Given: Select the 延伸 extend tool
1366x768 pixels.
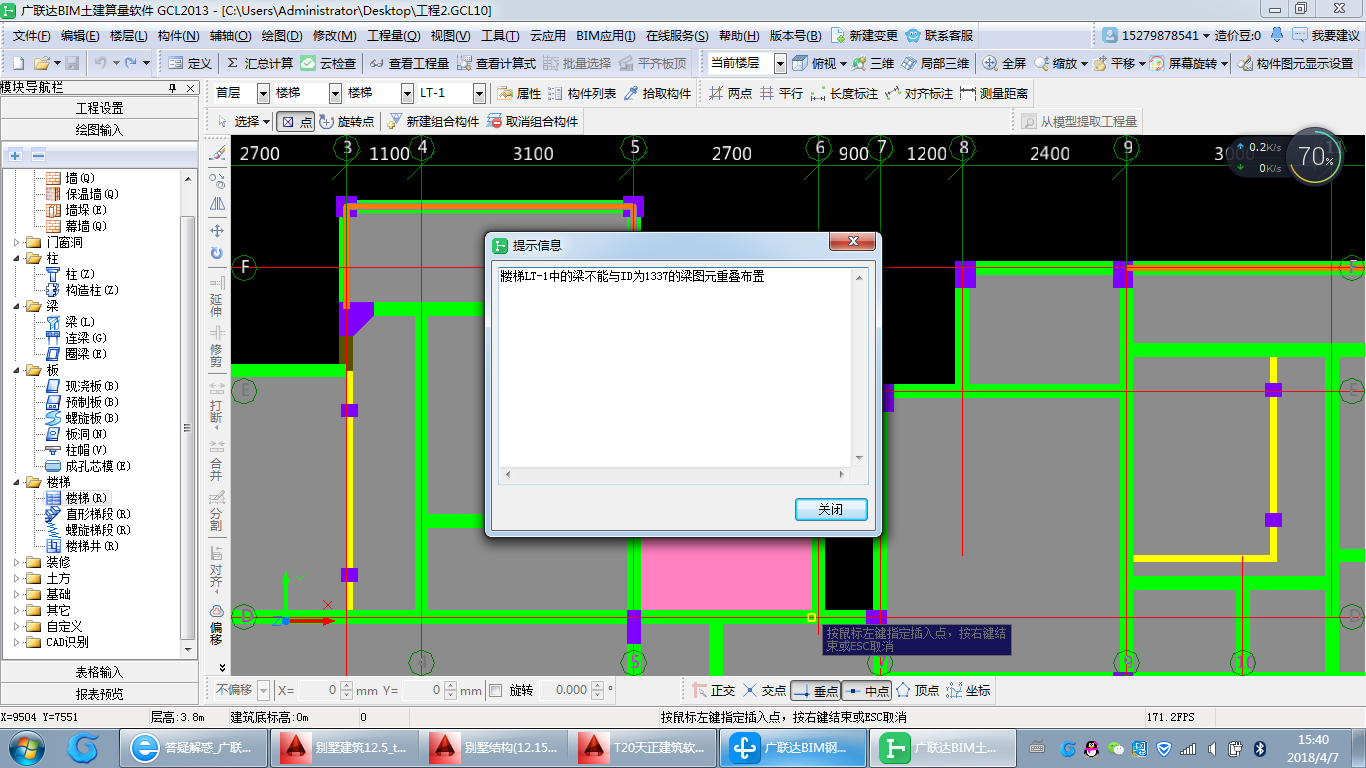Looking at the screenshot, I should [216, 297].
